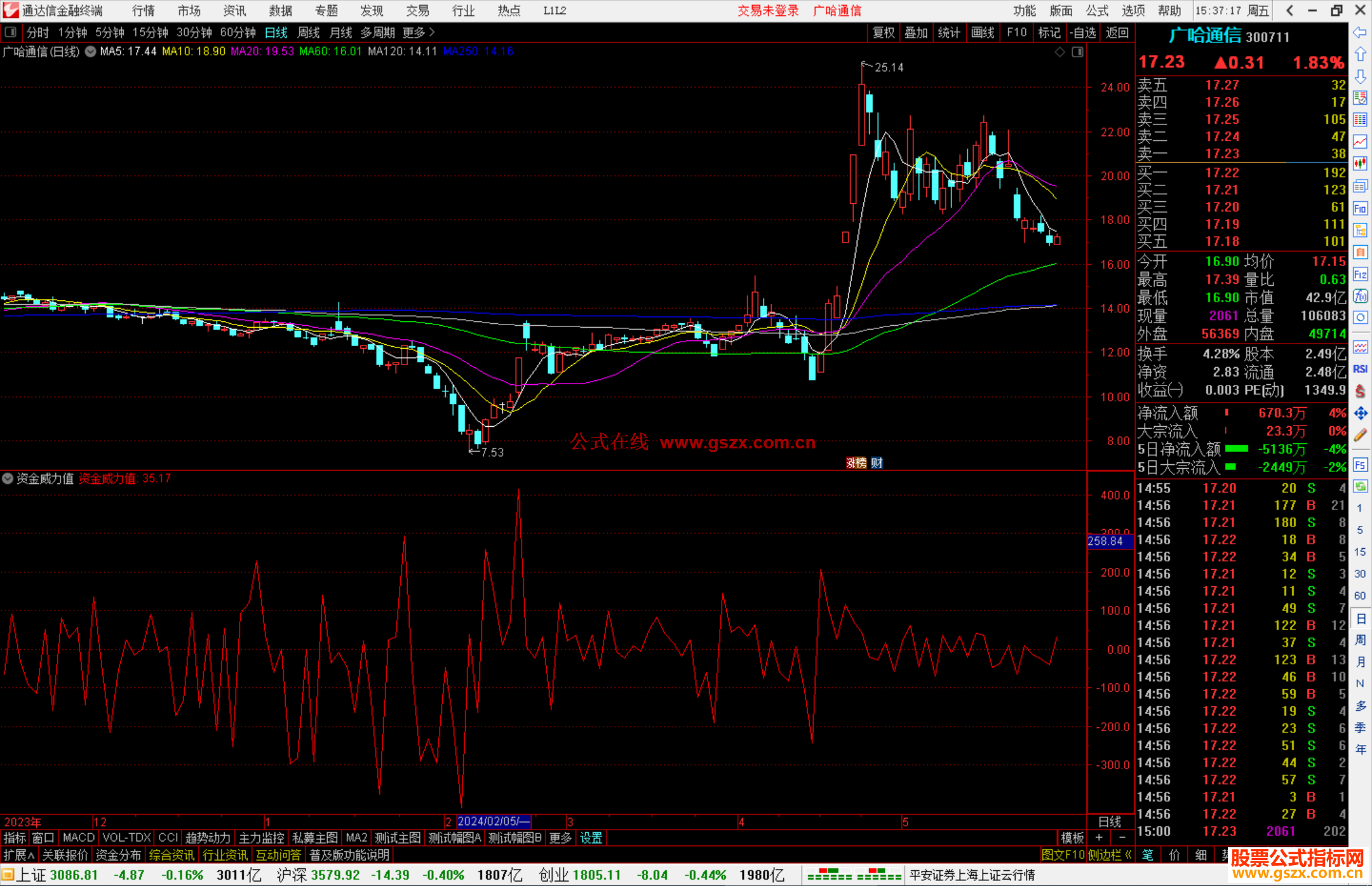Toggle the 资金威力值 indicator round button
Screen dimensions: 1372x886
[x=8, y=478]
